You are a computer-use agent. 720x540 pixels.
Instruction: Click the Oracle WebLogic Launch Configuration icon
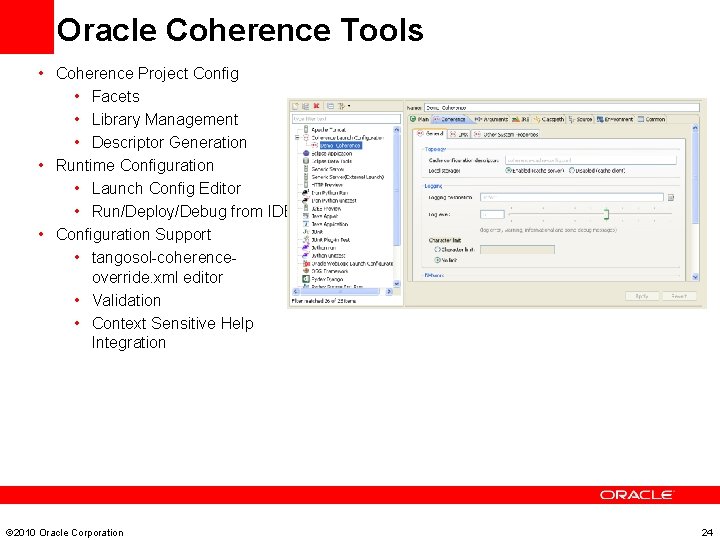(x=306, y=264)
